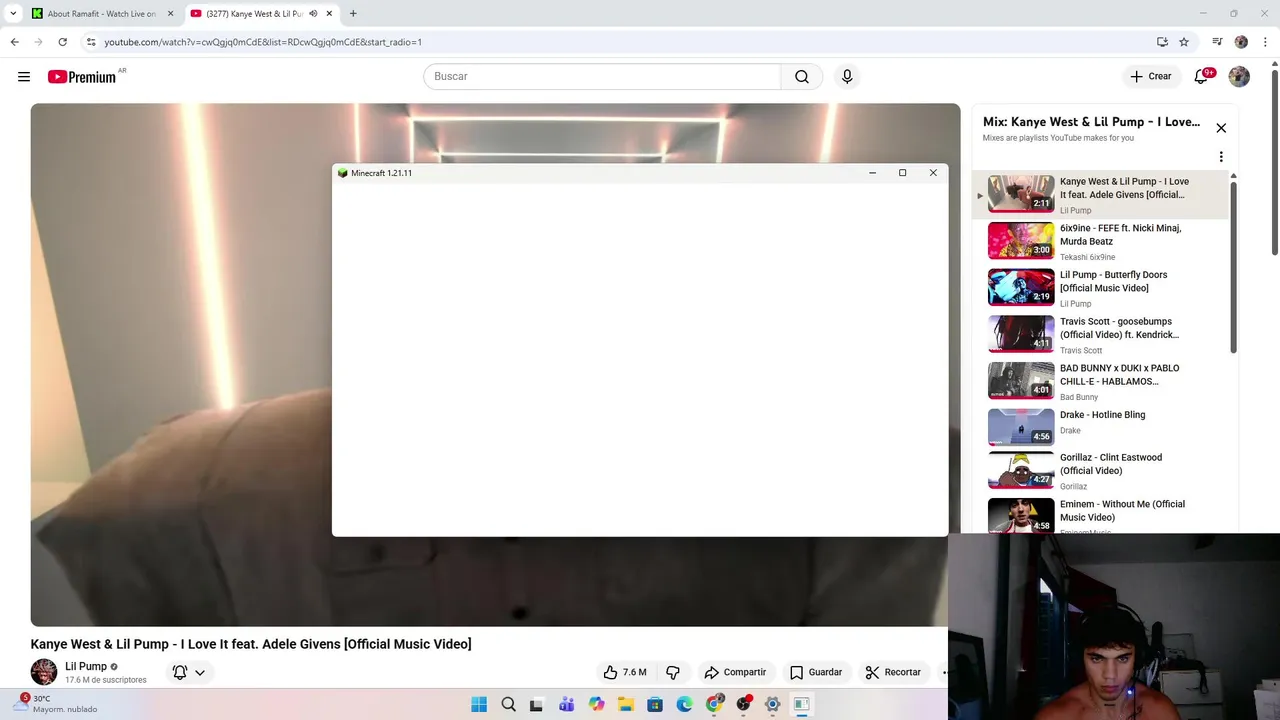Open Microsoft Edge from the taskbar

pyautogui.click(x=684, y=705)
